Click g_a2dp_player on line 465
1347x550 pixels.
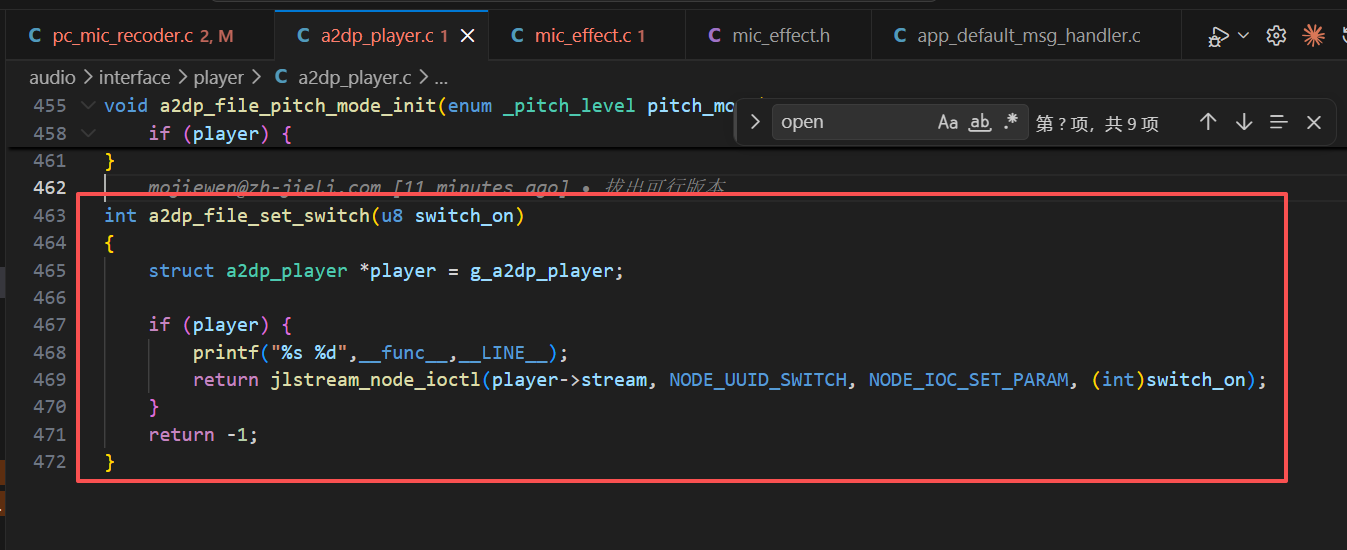pos(541,270)
